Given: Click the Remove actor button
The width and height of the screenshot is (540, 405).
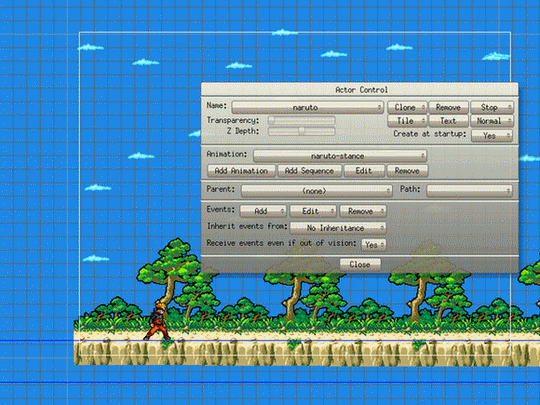Looking at the screenshot, I should [448, 107].
